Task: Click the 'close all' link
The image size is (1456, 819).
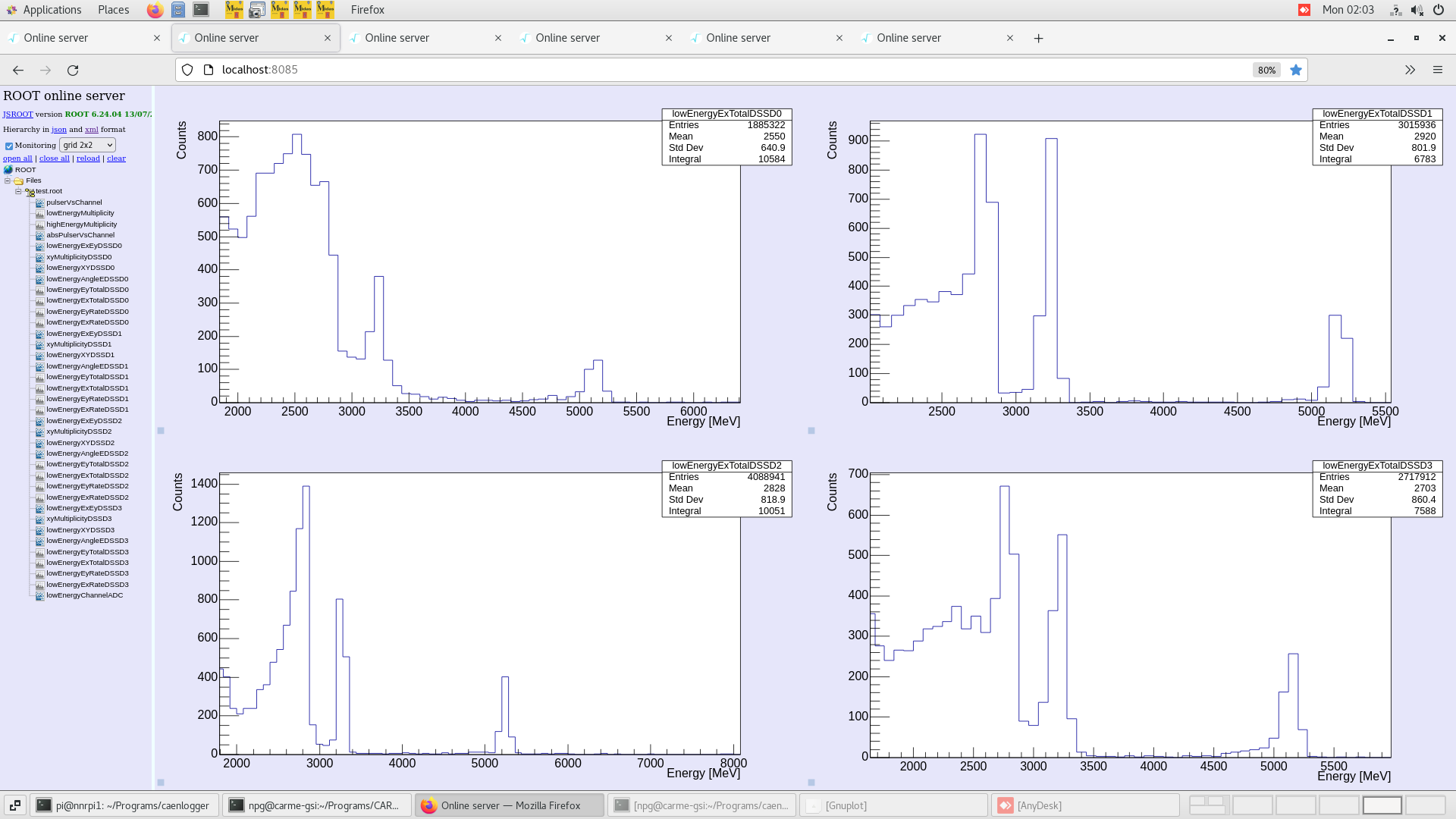Action: (x=54, y=158)
